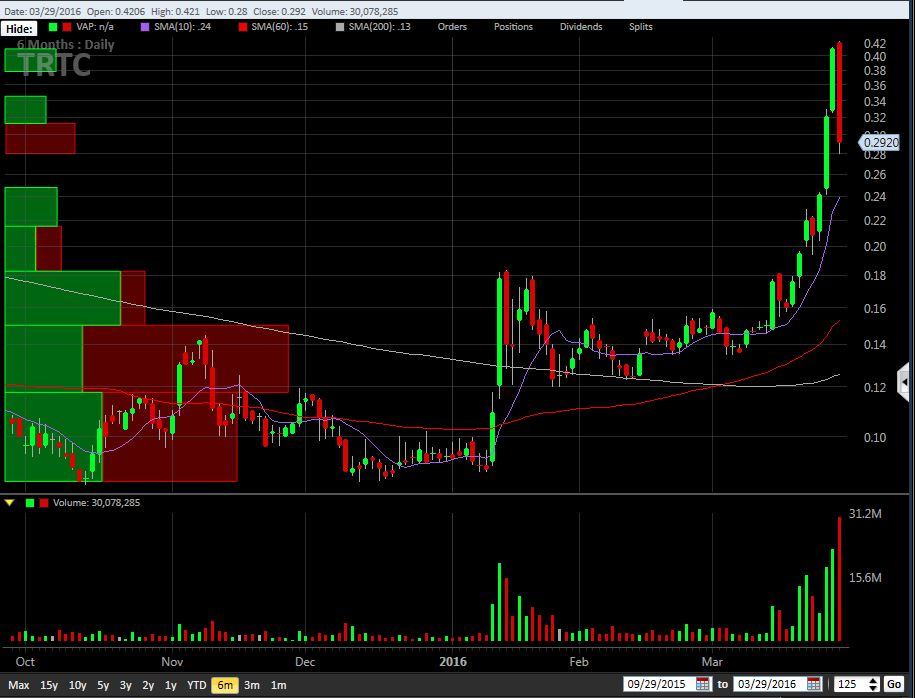This screenshot has height=698, width=915.
Task: Open the end date calendar picker
Action: pos(814,684)
